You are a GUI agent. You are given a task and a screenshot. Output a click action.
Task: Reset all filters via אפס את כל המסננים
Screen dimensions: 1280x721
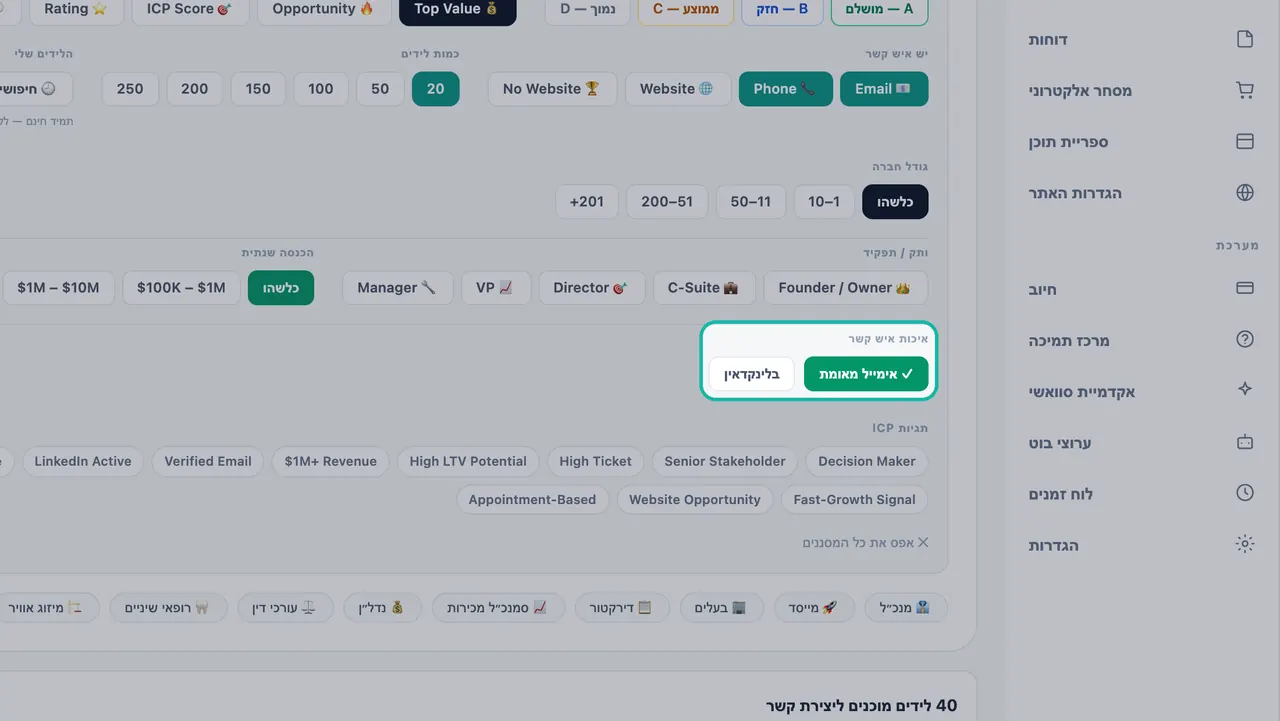(x=866, y=542)
